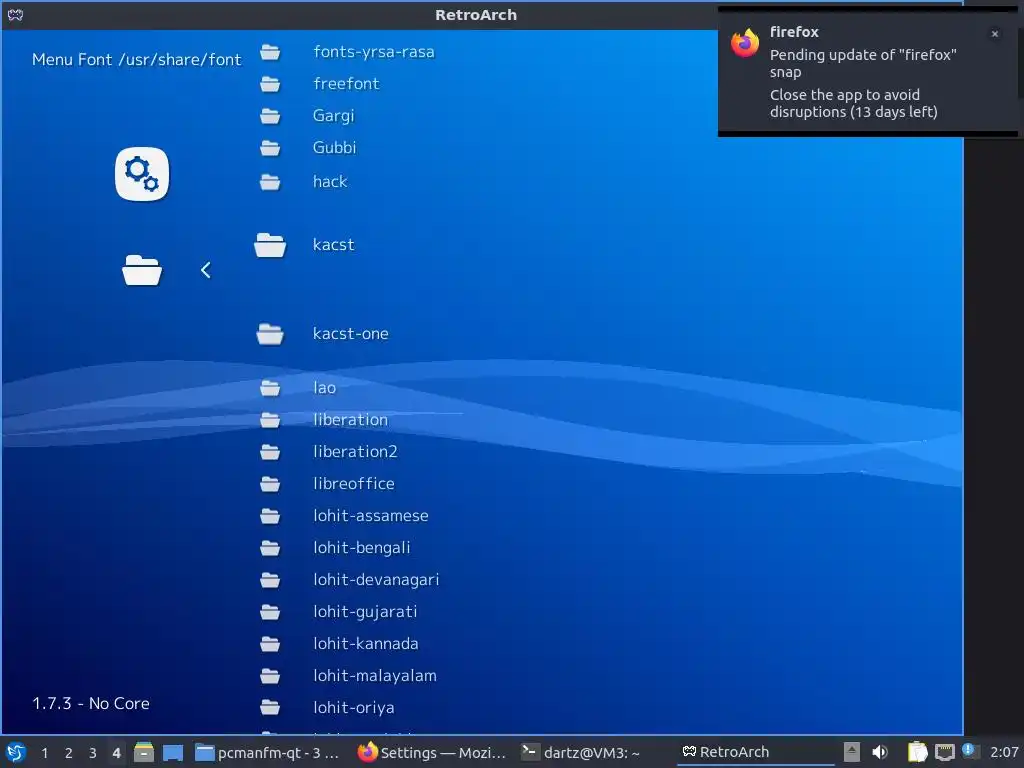Click the Firefox icon in the notification
The image size is (1024, 768).
pyautogui.click(x=745, y=43)
